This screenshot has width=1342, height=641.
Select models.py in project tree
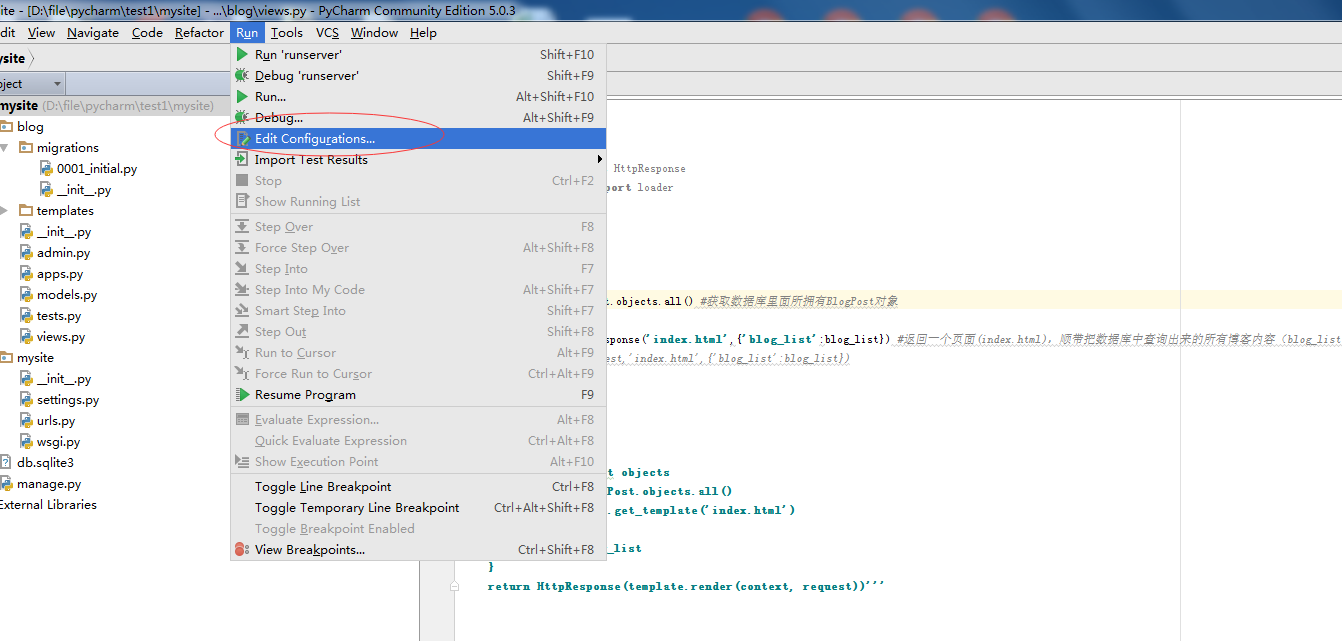(x=67, y=295)
